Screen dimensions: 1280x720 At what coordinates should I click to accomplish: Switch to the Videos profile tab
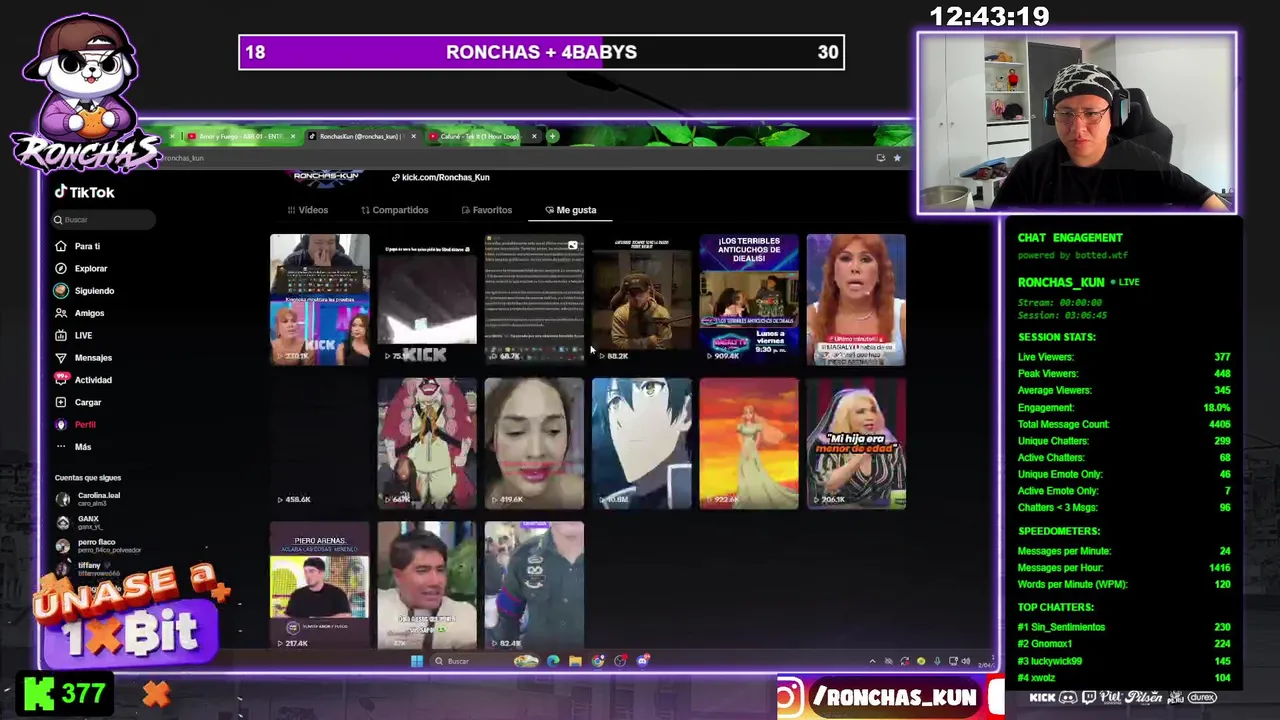[307, 210]
